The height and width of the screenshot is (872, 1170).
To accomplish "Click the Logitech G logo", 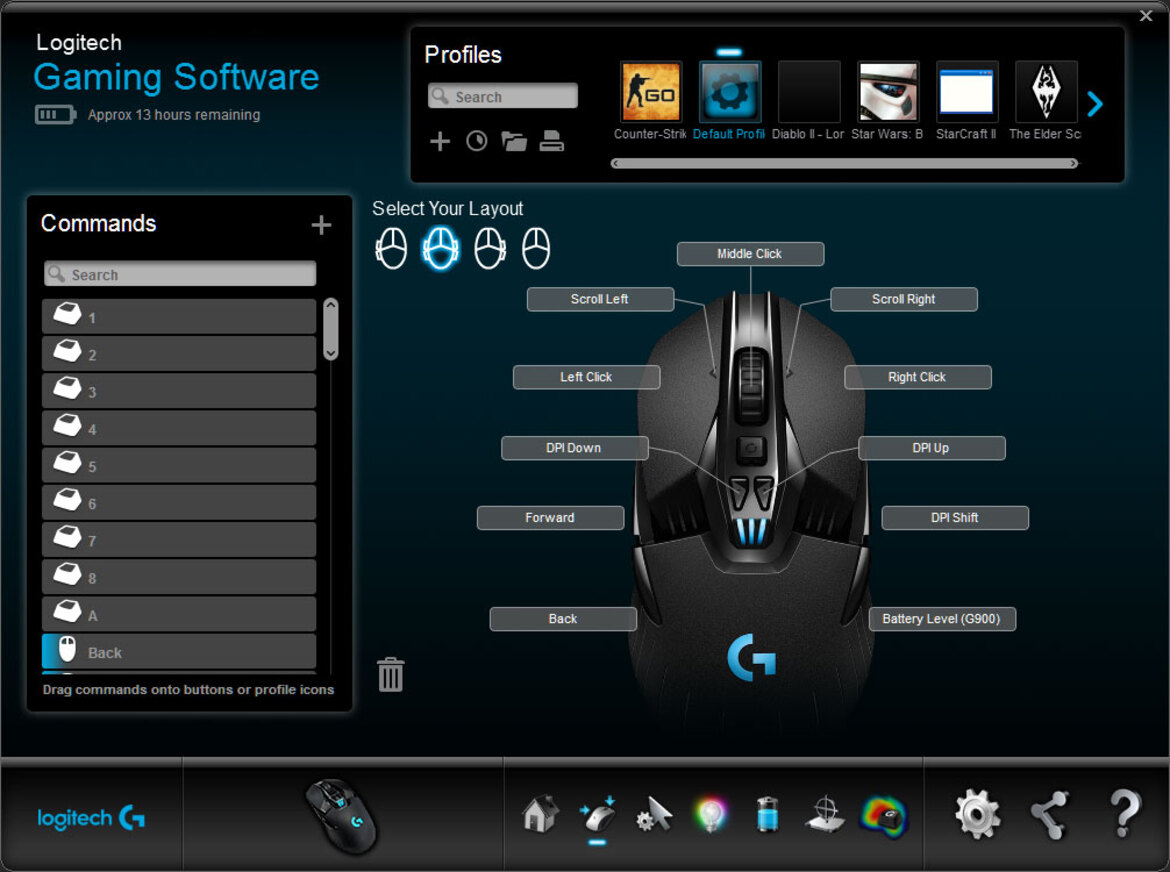I will (91, 818).
